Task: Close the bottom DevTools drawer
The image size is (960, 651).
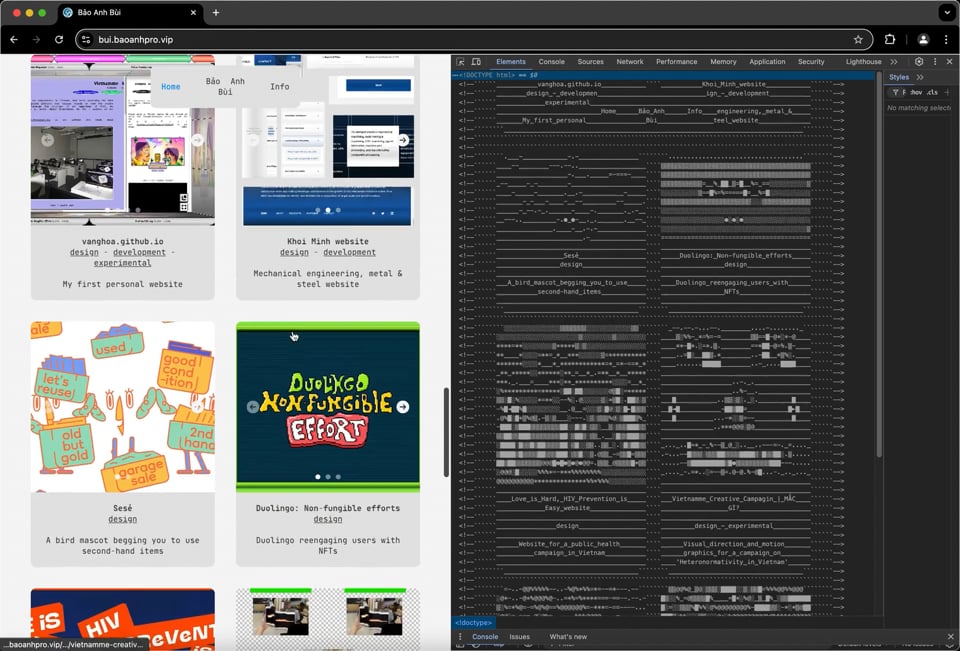Action: click(x=951, y=637)
